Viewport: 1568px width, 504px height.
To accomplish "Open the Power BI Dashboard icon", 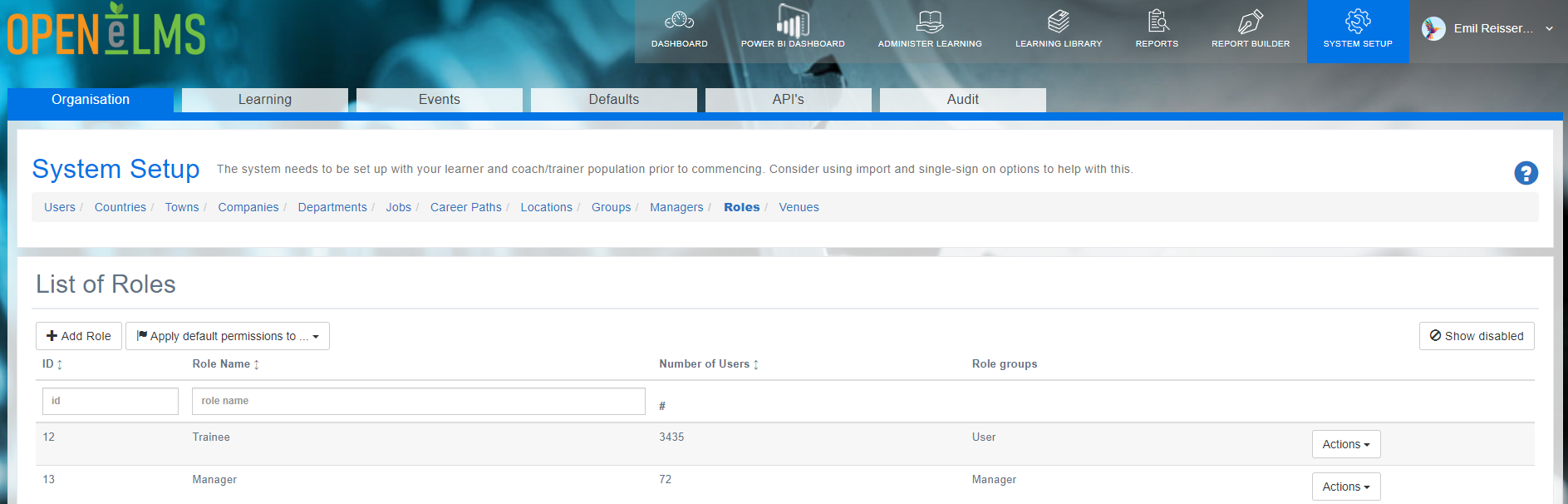I will coord(793,20).
